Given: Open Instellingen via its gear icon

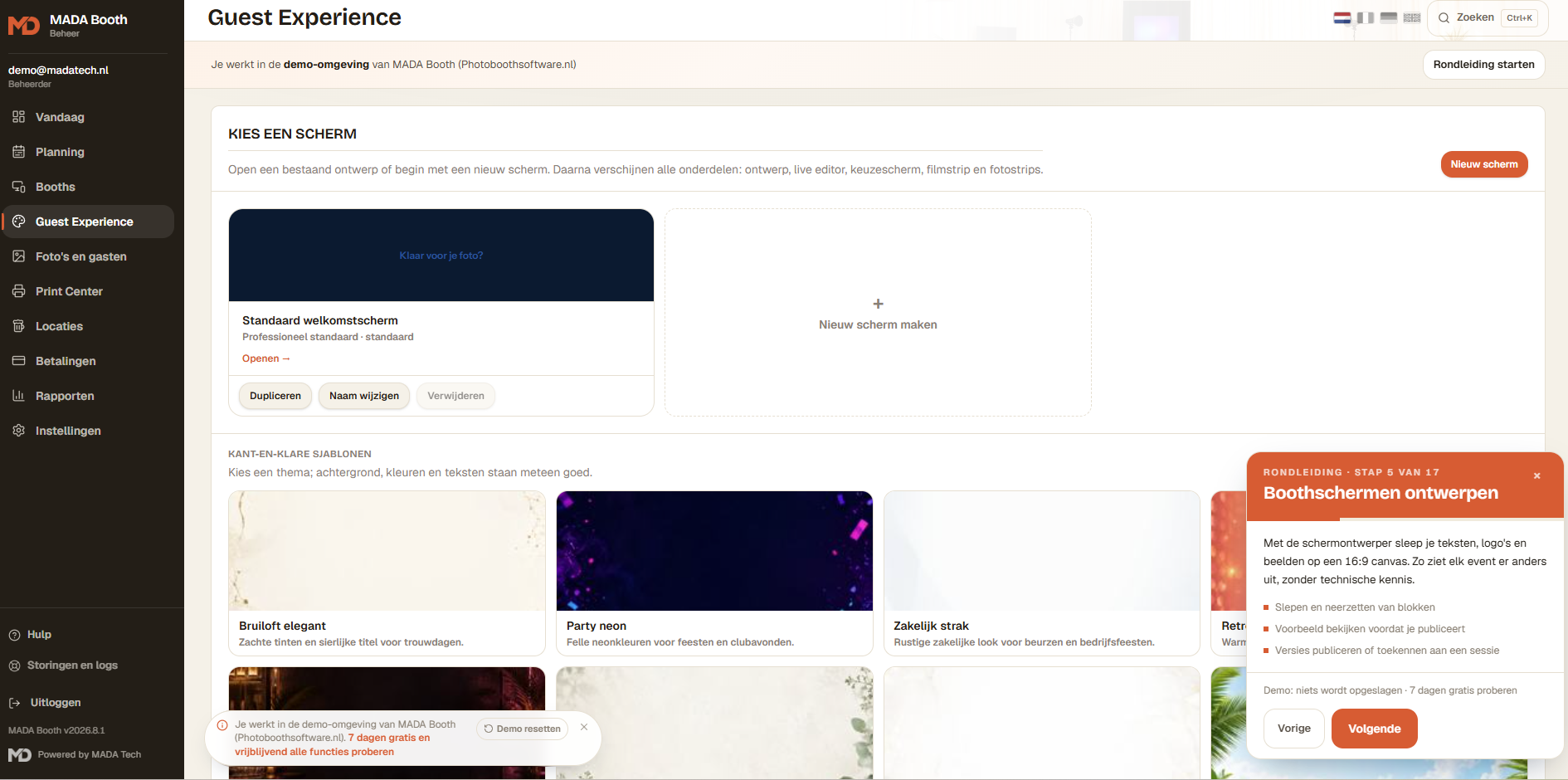Looking at the screenshot, I should (19, 431).
